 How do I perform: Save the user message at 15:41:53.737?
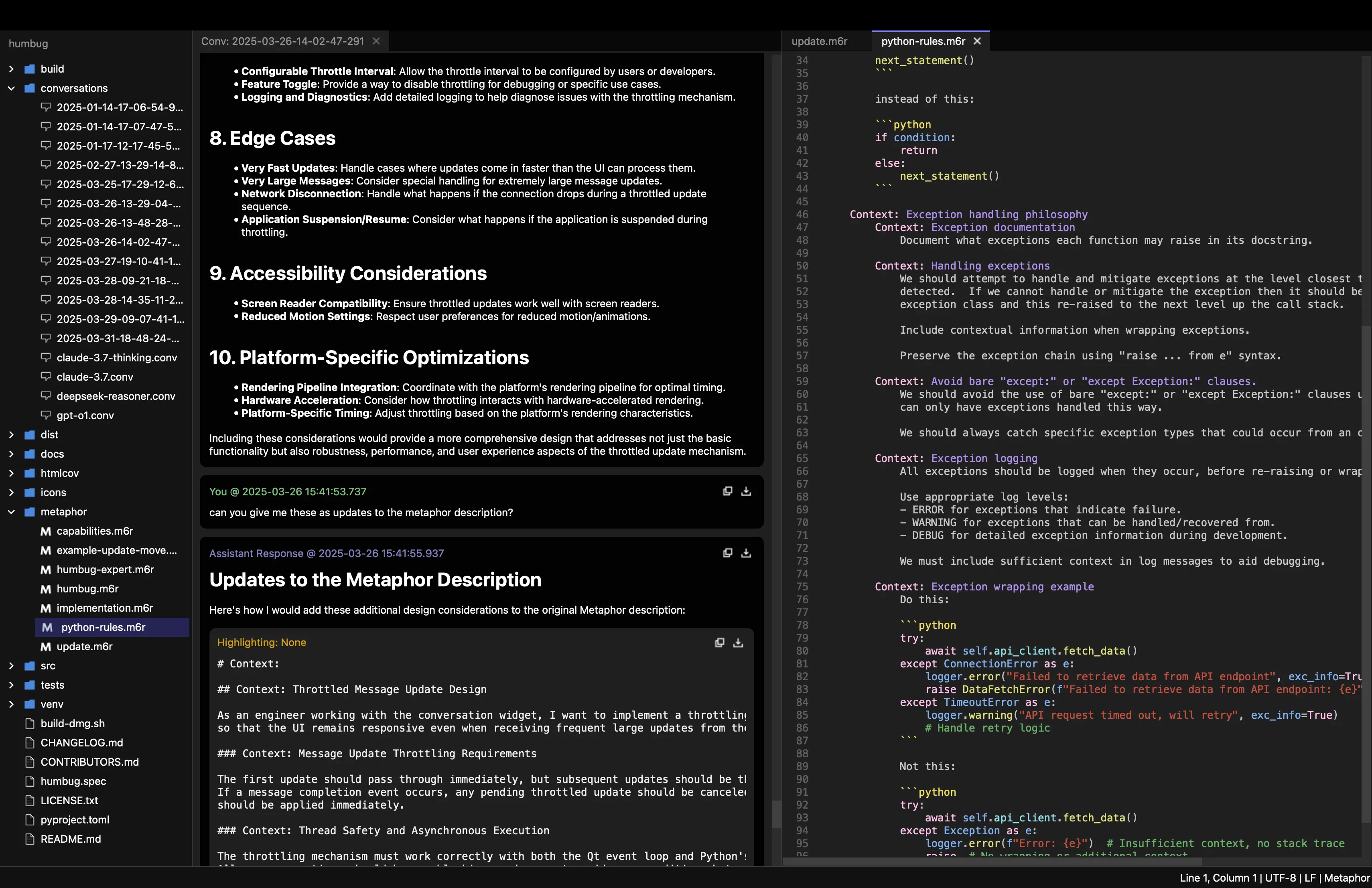tap(746, 491)
